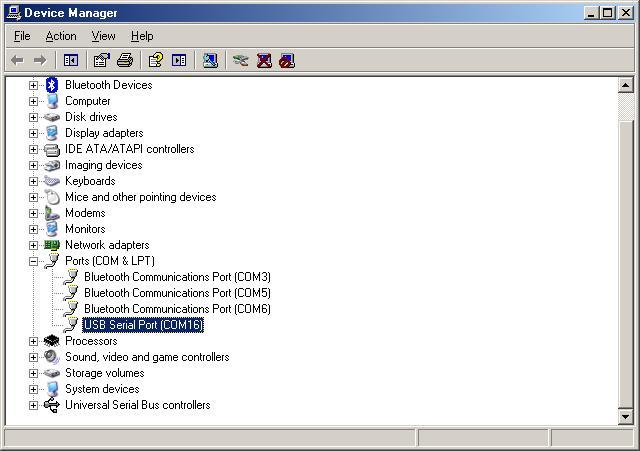Expand the Computer node
The height and width of the screenshot is (451, 640).
pos(33,101)
